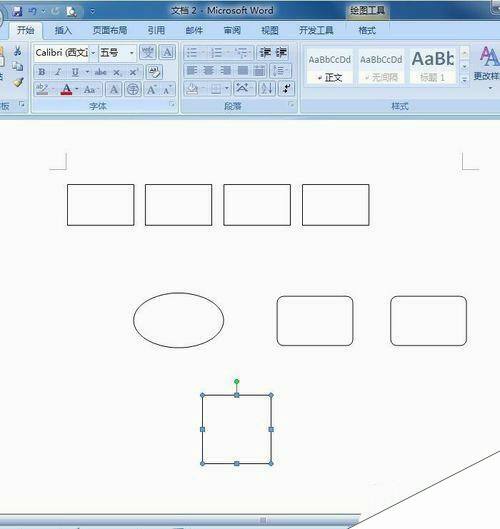Open the bullet list dropdown

click(x=203, y=53)
